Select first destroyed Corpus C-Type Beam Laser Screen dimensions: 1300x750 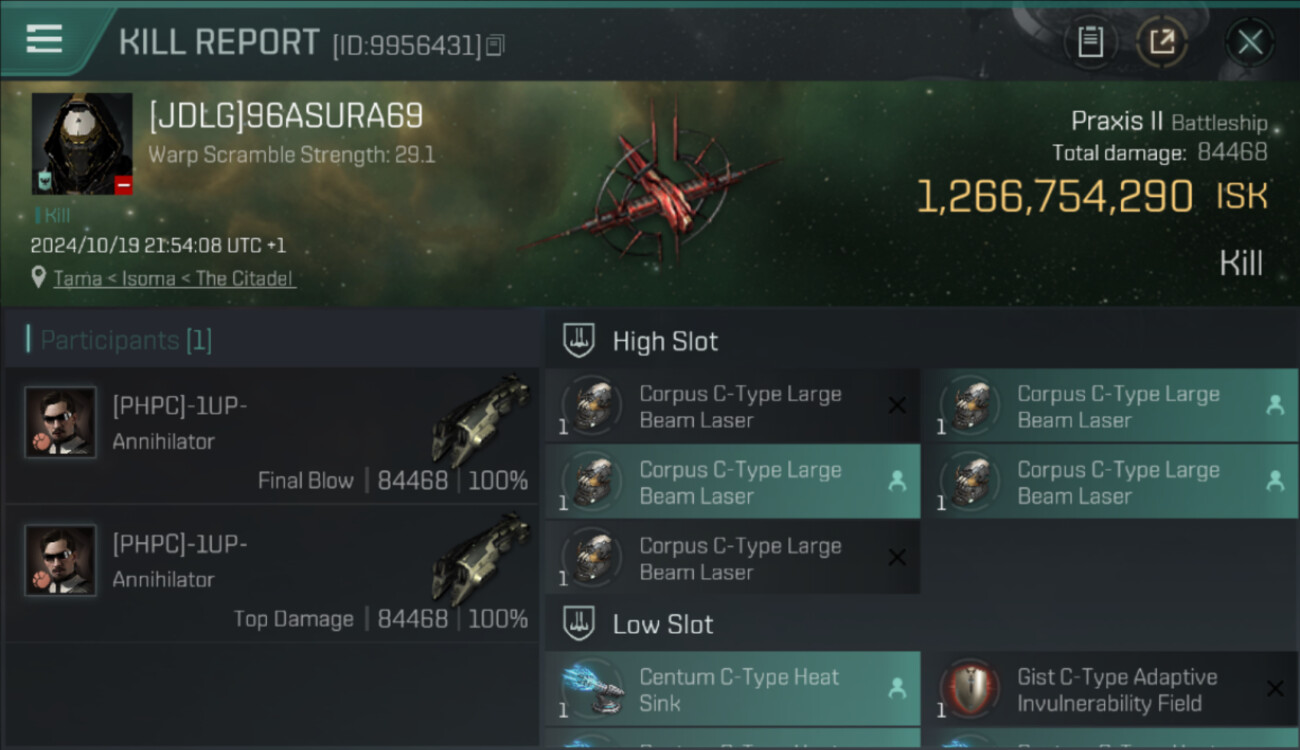click(733, 405)
